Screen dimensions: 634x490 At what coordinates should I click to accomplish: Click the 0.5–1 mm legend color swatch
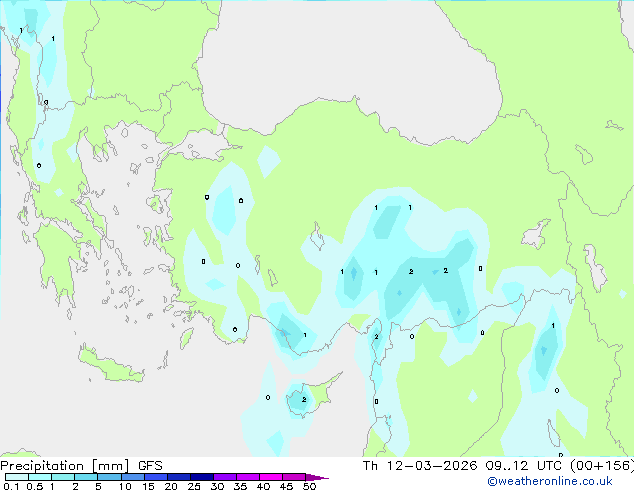(x=40, y=477)
